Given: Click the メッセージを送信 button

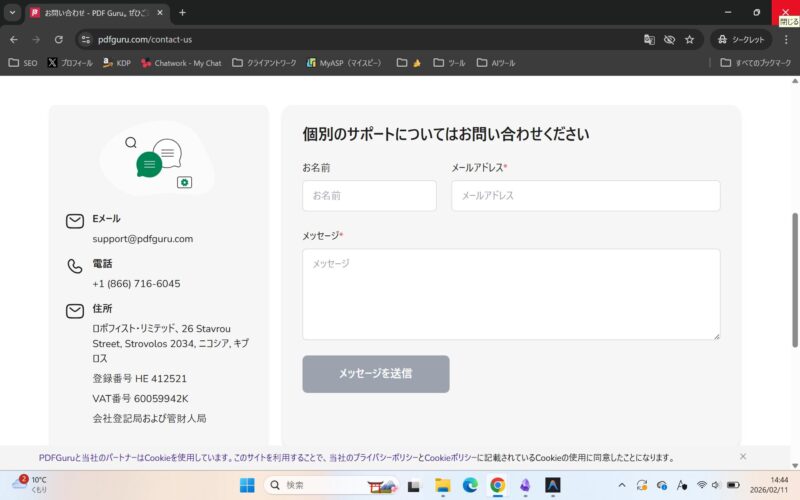Looking at the screenshot, I should tap(375, 374).
